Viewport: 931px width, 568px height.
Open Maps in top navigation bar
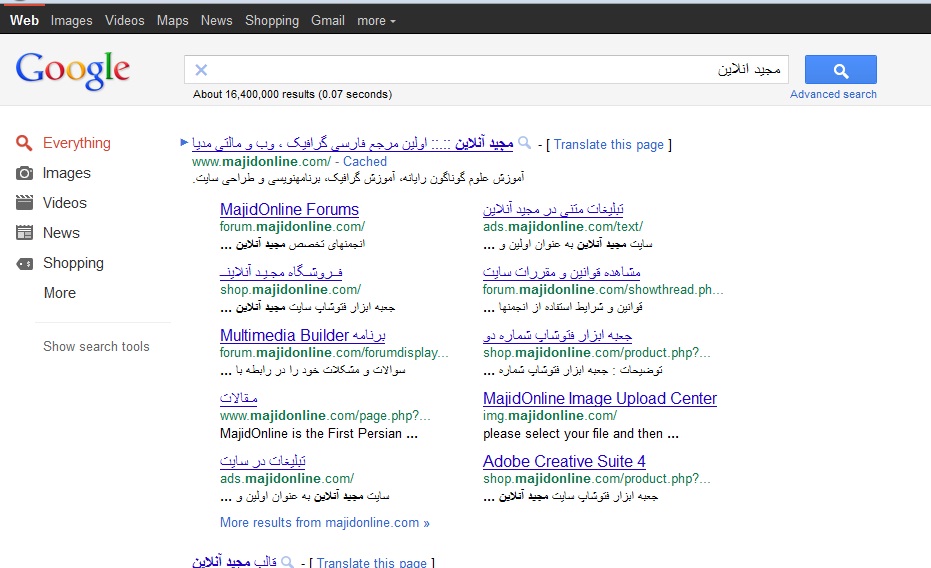(172, 21)
